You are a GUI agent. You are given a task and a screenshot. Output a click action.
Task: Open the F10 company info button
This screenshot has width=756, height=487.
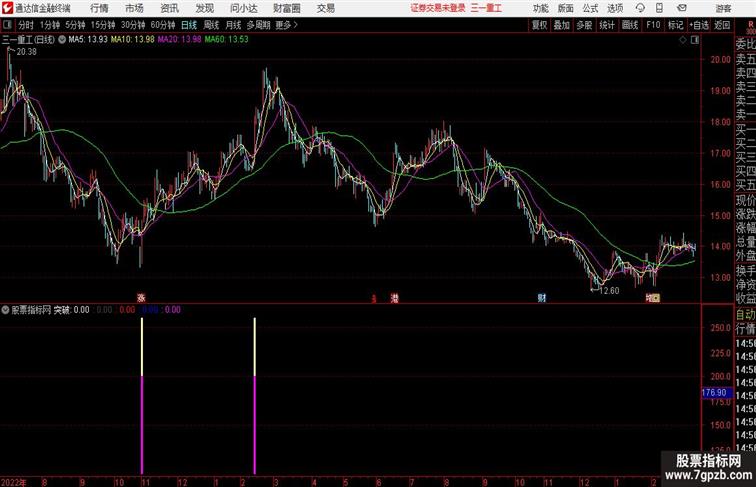click(x=653, y=25)
